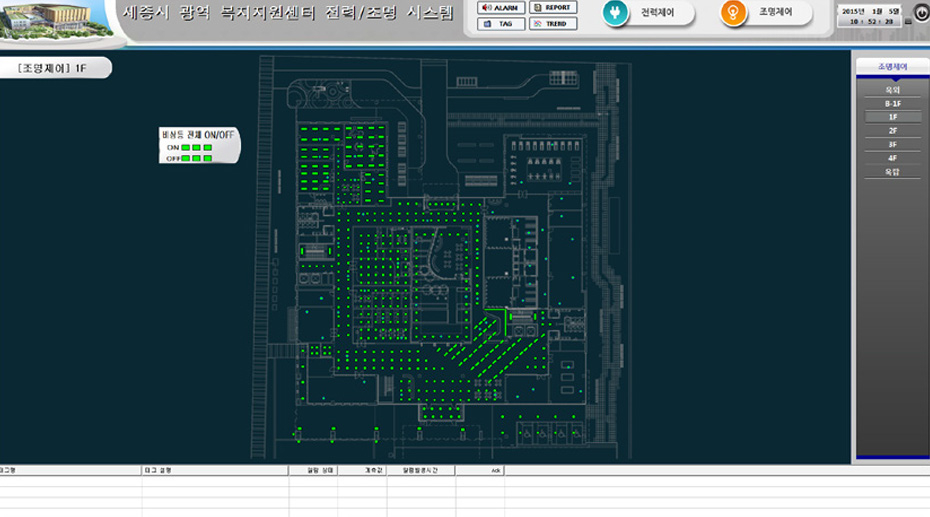Image resolution: width=930 pixels, height=517 pixels.
Task: Turn ON the first emergency light group
Action: pyautogui.click(x=185, y=147)
